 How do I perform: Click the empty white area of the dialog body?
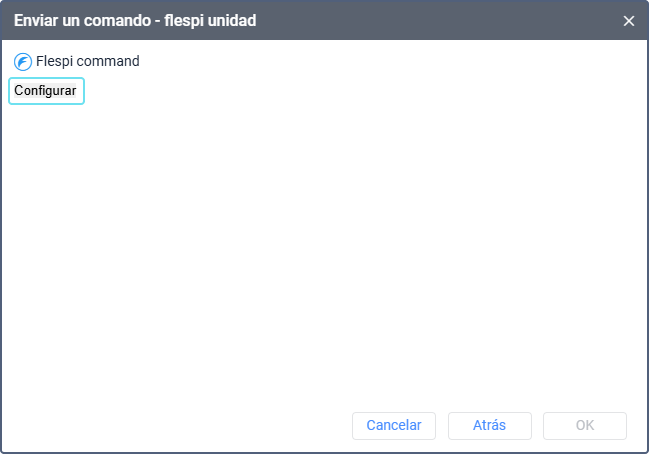click(x=324, y=248)
